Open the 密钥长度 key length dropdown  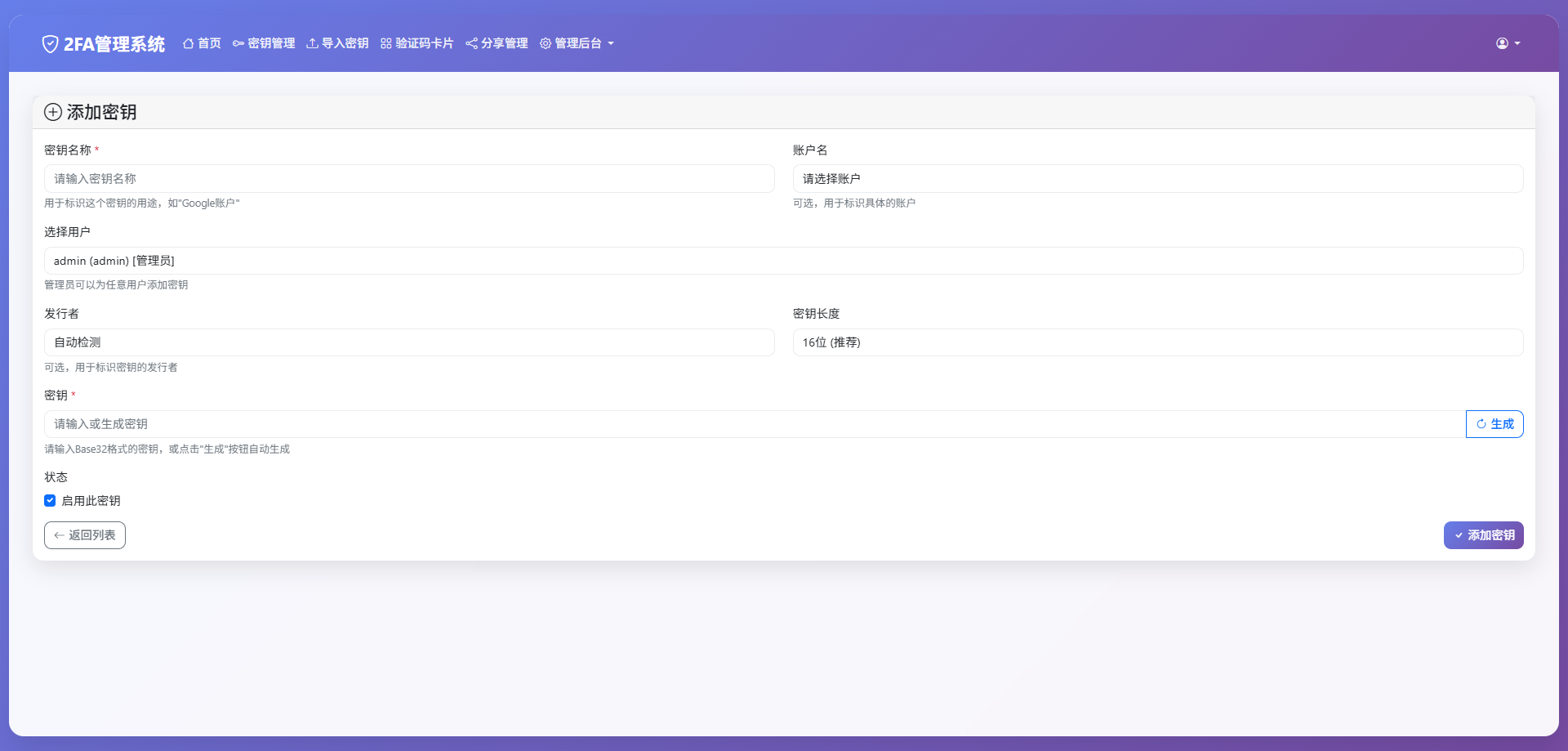[1158, 342]
